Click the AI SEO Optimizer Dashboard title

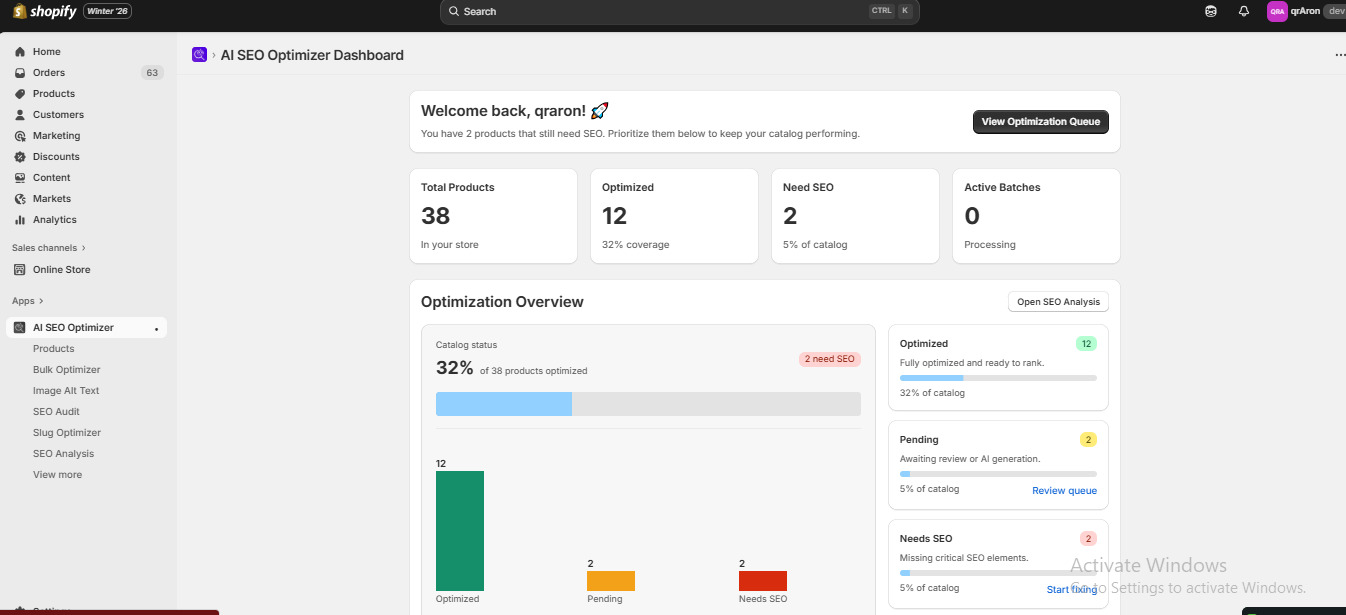pos(312,55)
